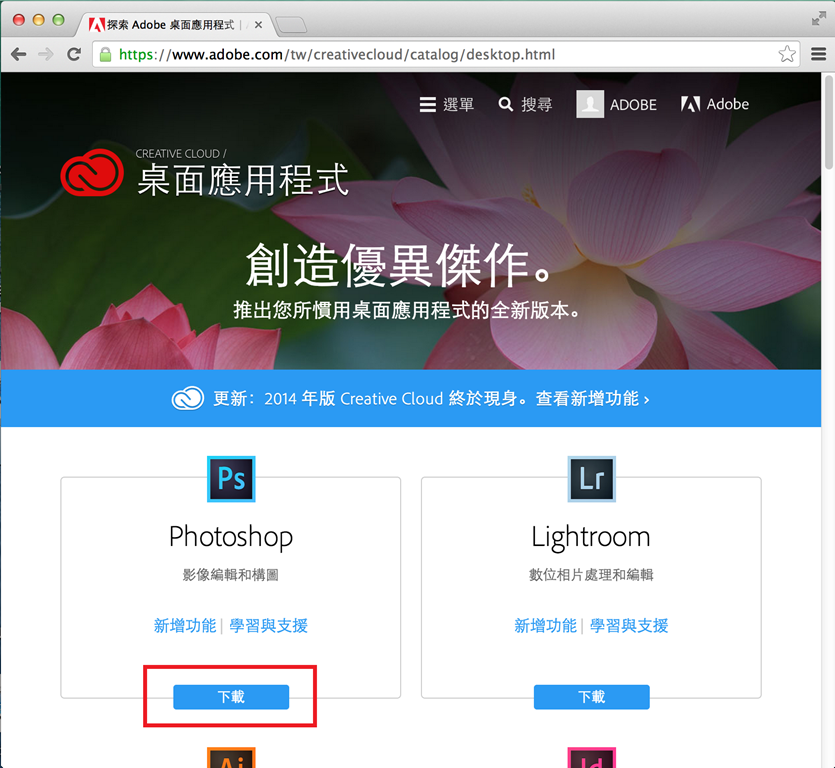Click the green window zoom button
The height and width of the screenshot is (768, 835).
click(58, 20)
